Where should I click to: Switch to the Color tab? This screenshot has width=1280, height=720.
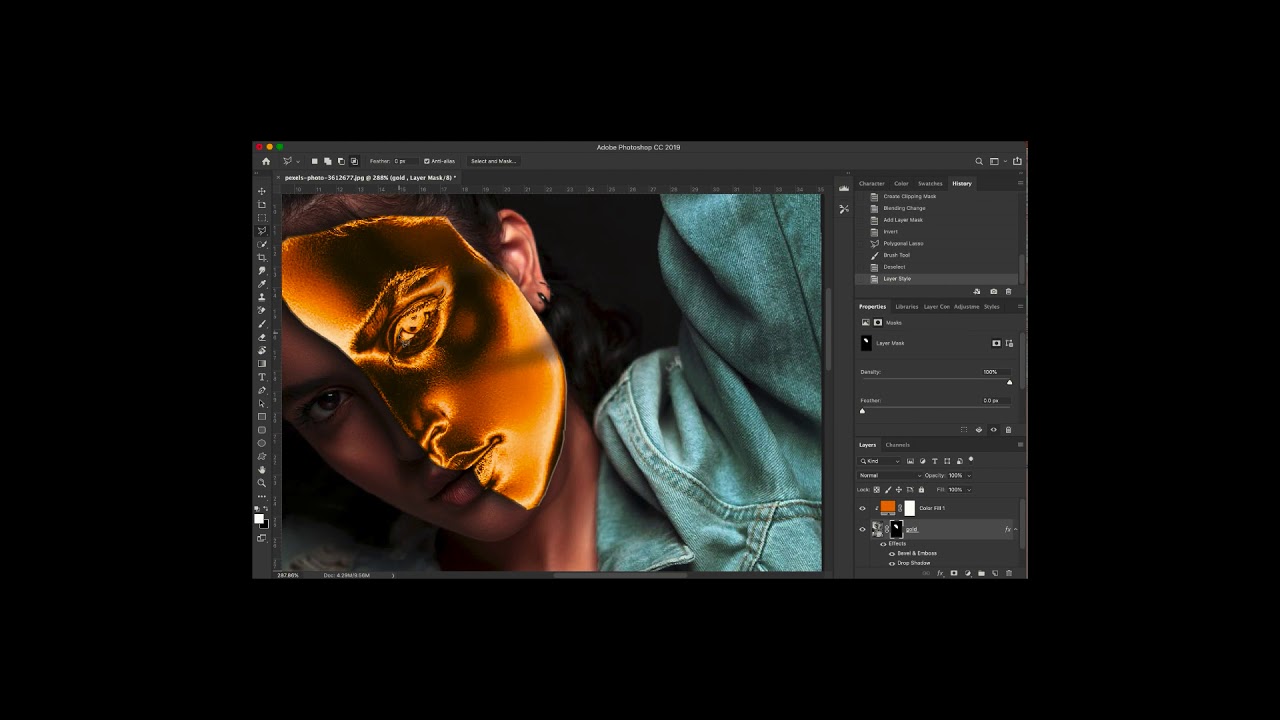pyautogui.click(x=901, y=183)
